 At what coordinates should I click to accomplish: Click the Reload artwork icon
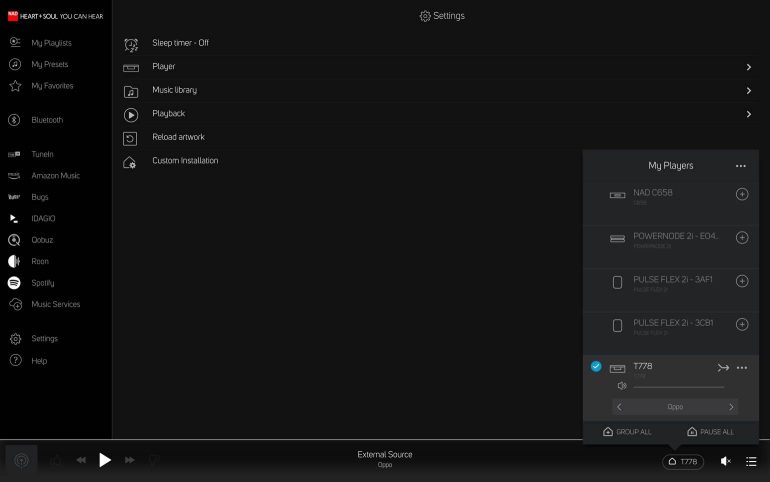pyautogui.click(x=130, y=137)
